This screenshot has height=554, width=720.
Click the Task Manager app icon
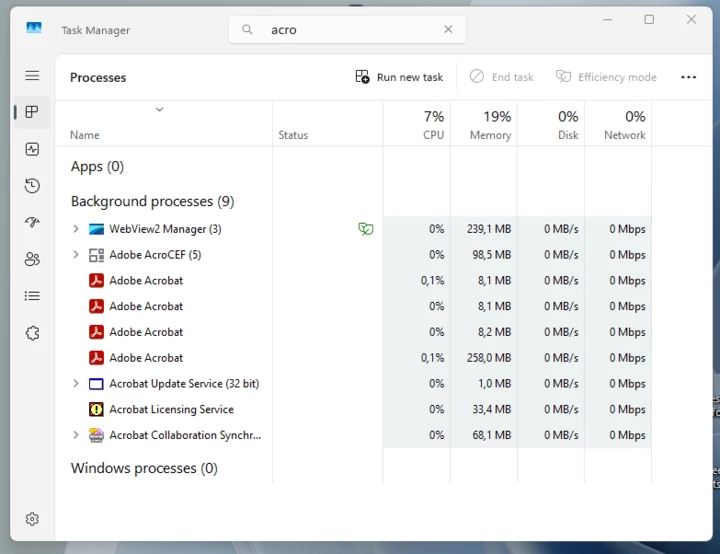click(34, 28)
